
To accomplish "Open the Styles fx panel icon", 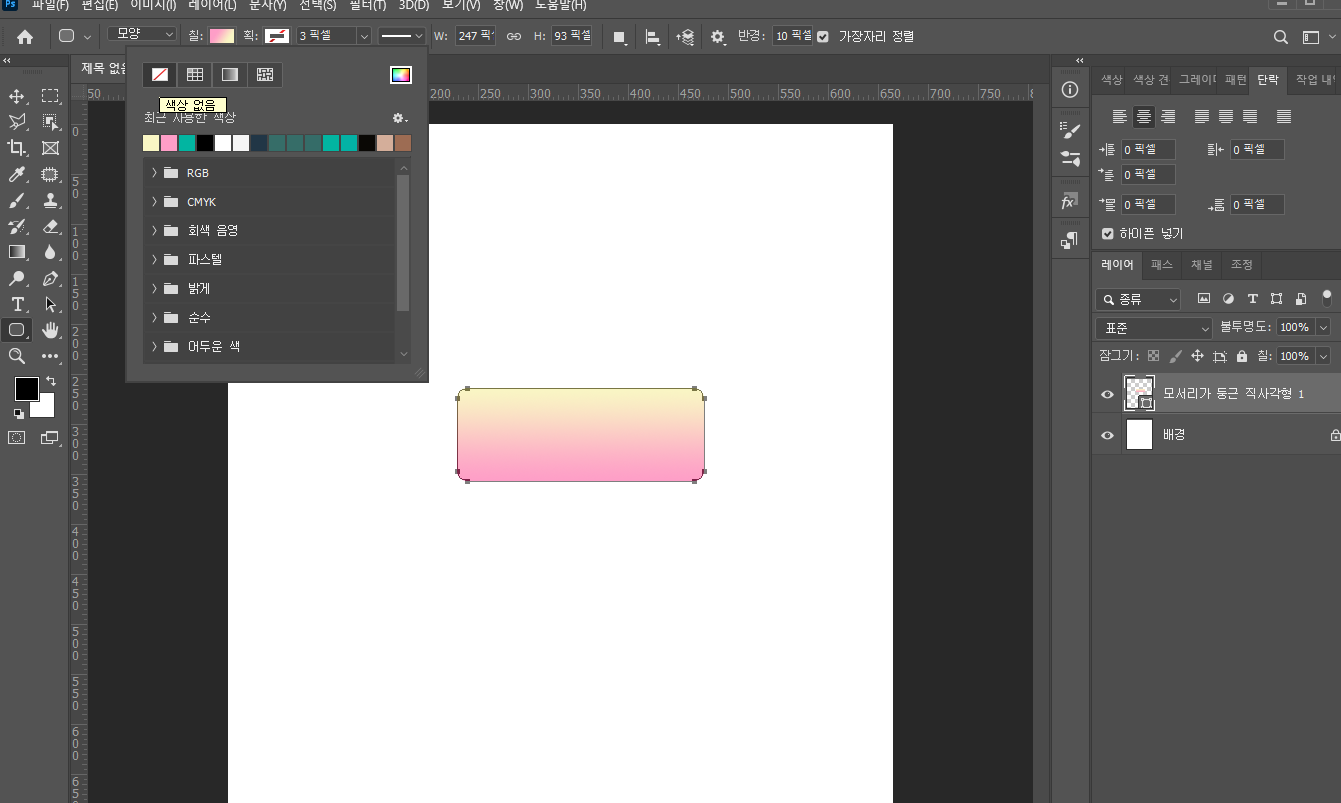I will [1069, 202].
